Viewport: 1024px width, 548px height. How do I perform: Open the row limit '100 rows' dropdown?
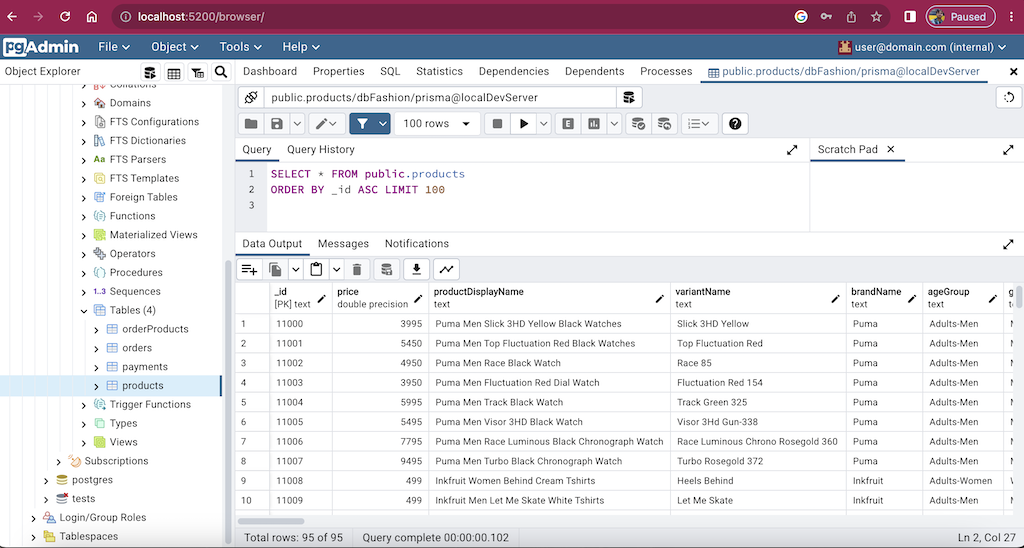click(x=436, y=123)
